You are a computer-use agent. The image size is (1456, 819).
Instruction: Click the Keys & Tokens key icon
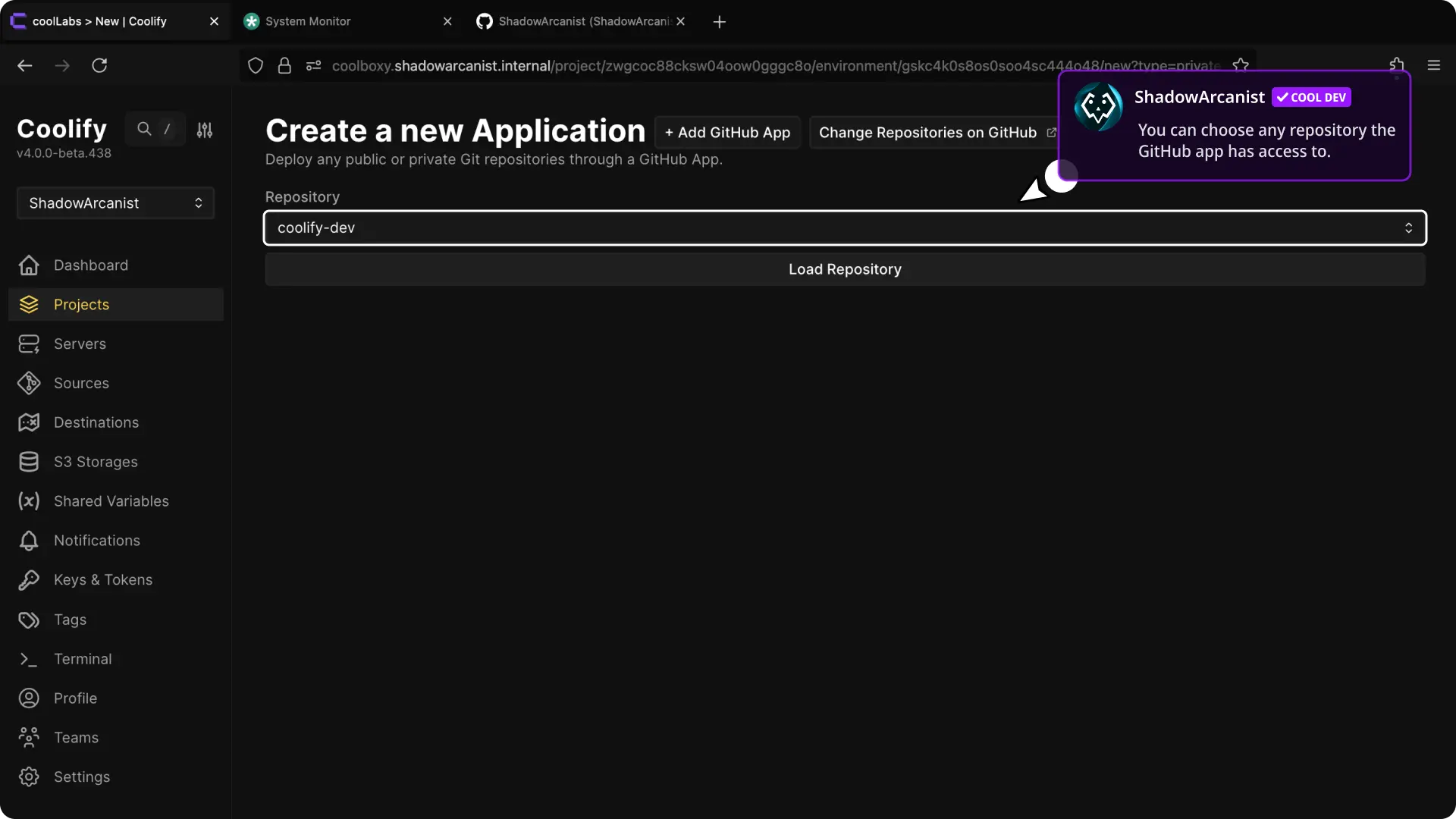point(29,580)
